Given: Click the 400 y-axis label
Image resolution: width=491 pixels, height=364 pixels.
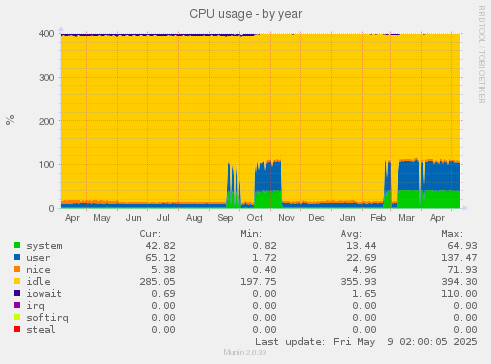Looking at the screenshot, I should click(x=47, y=34).
